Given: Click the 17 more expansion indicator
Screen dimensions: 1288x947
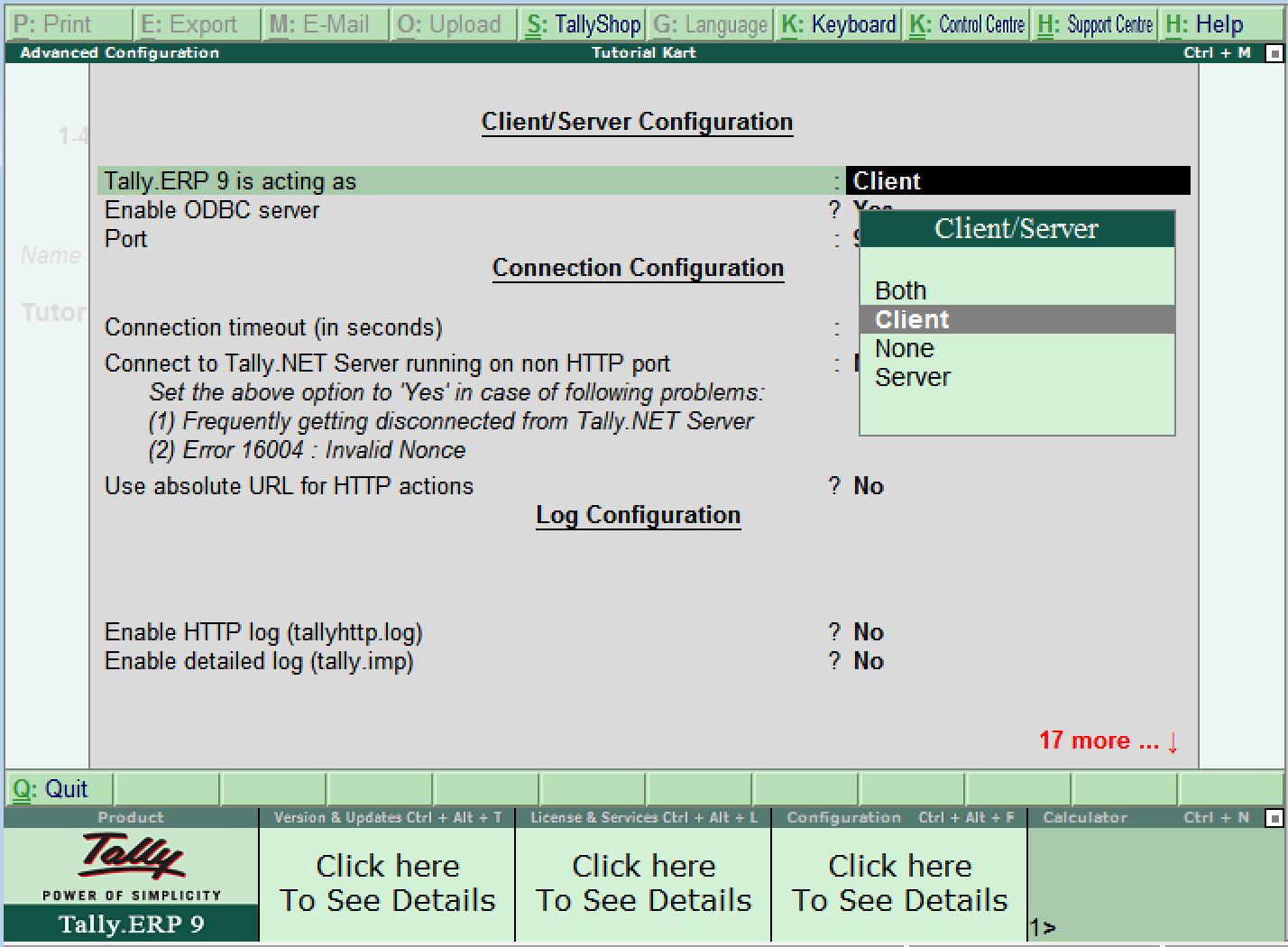Looking at the screenshot, I should click(1107, 740).
